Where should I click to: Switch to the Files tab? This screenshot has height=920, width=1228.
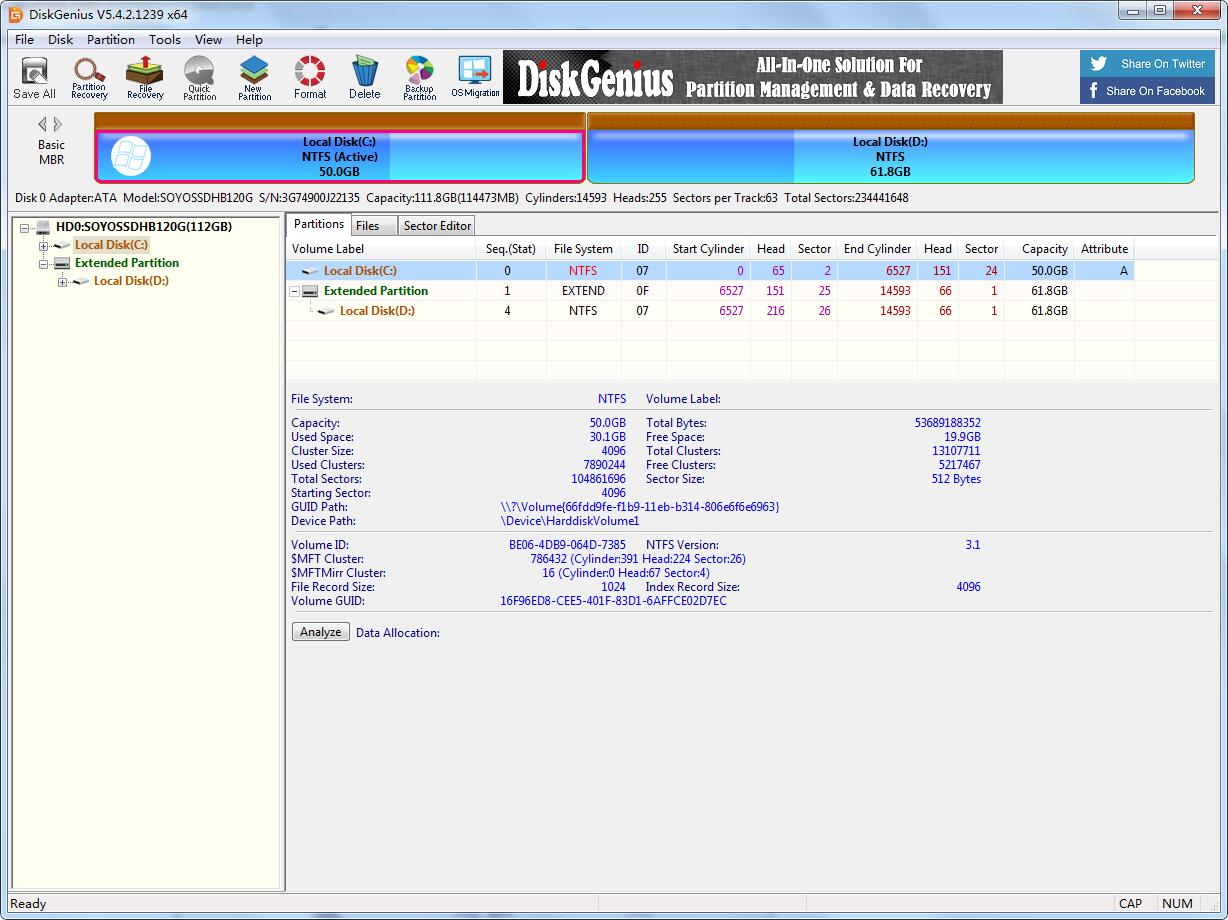tap(368, 226)
